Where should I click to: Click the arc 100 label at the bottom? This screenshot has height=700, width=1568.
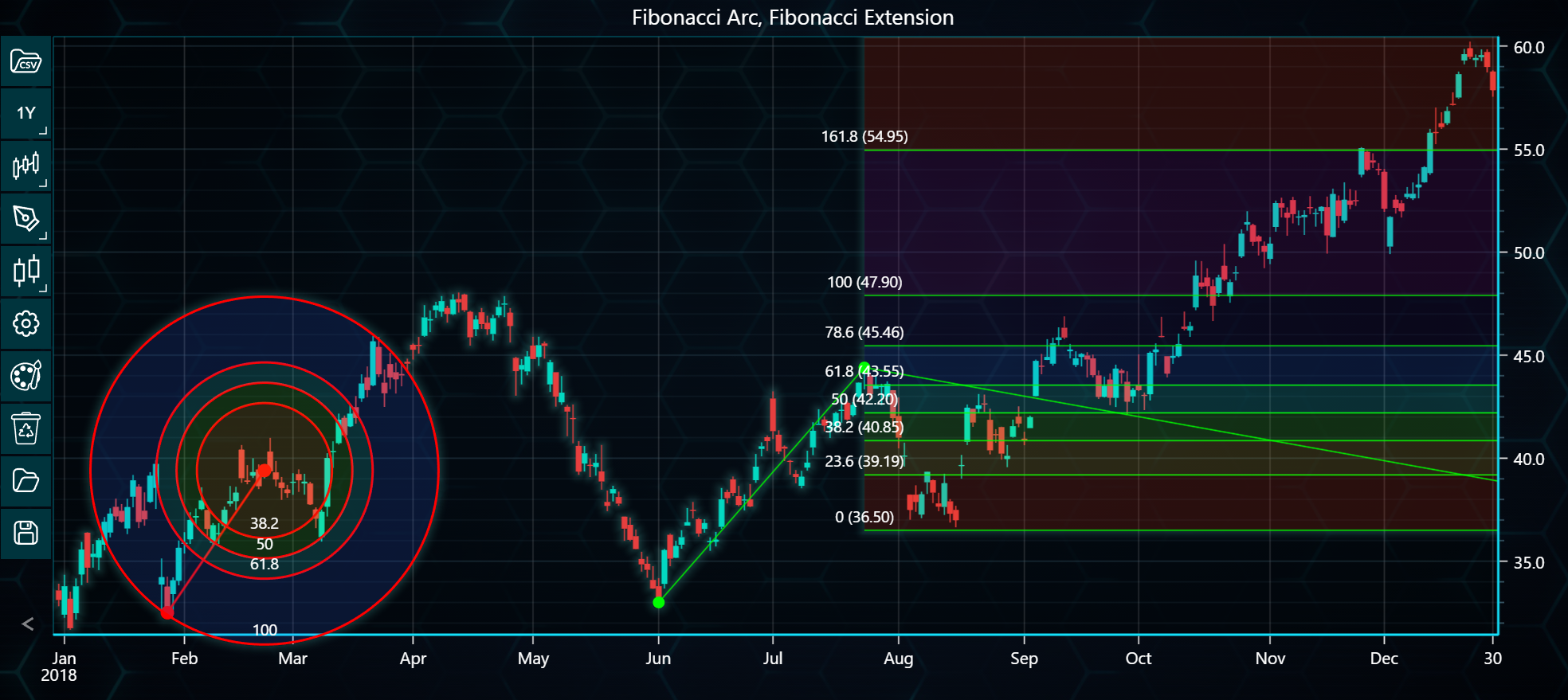pyautogui.click(x=265, y=630)
